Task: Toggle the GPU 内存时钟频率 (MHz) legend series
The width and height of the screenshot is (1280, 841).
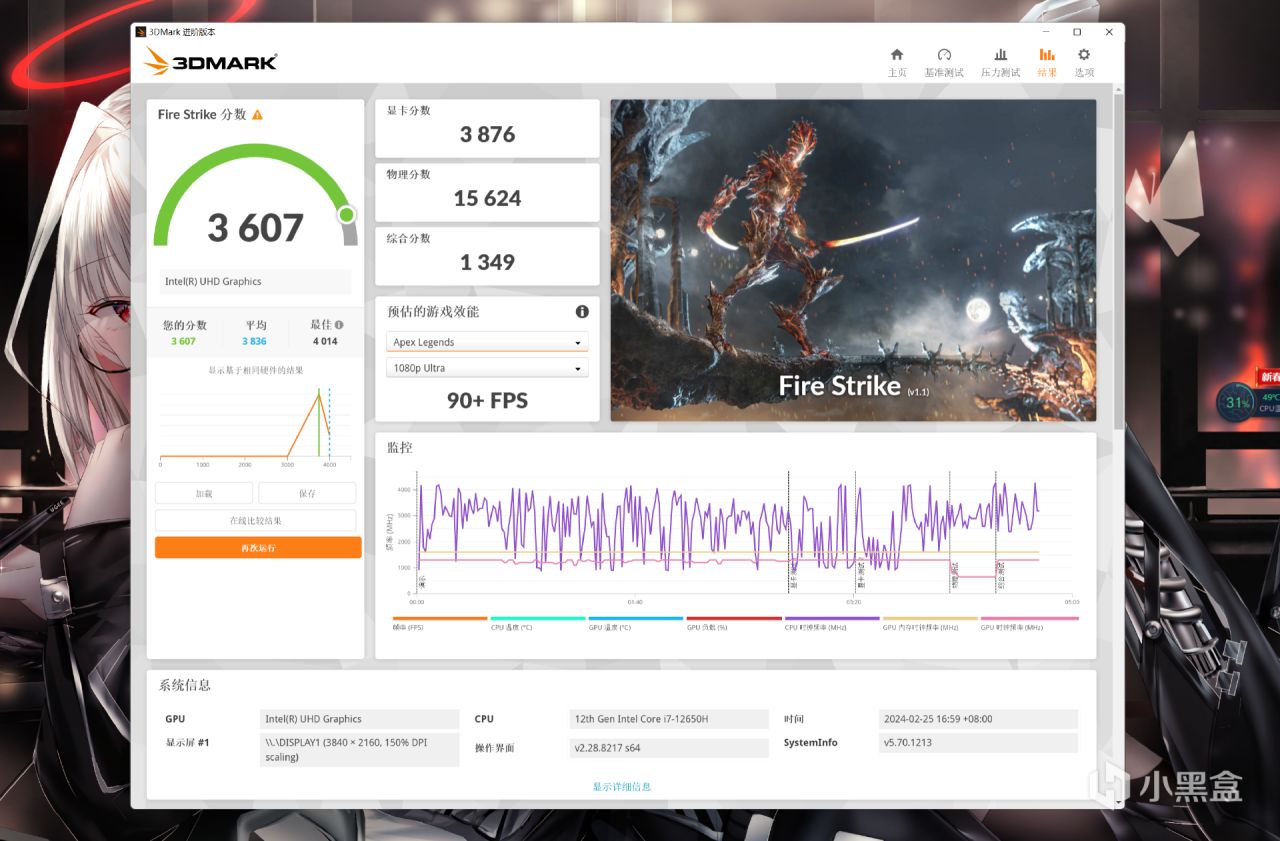Action: (930, 624)
